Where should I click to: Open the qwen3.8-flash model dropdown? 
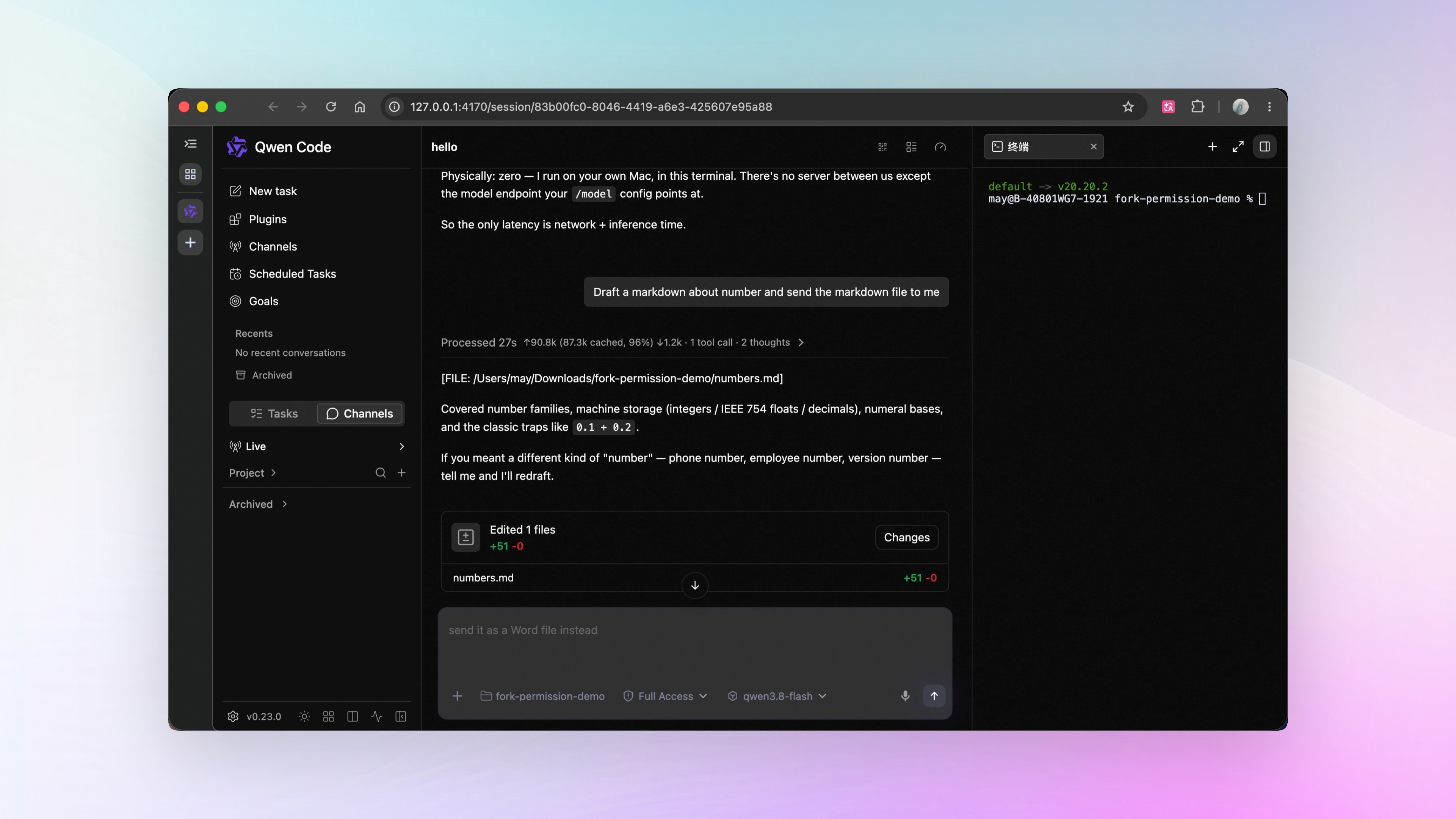click(x=777, y=696)
